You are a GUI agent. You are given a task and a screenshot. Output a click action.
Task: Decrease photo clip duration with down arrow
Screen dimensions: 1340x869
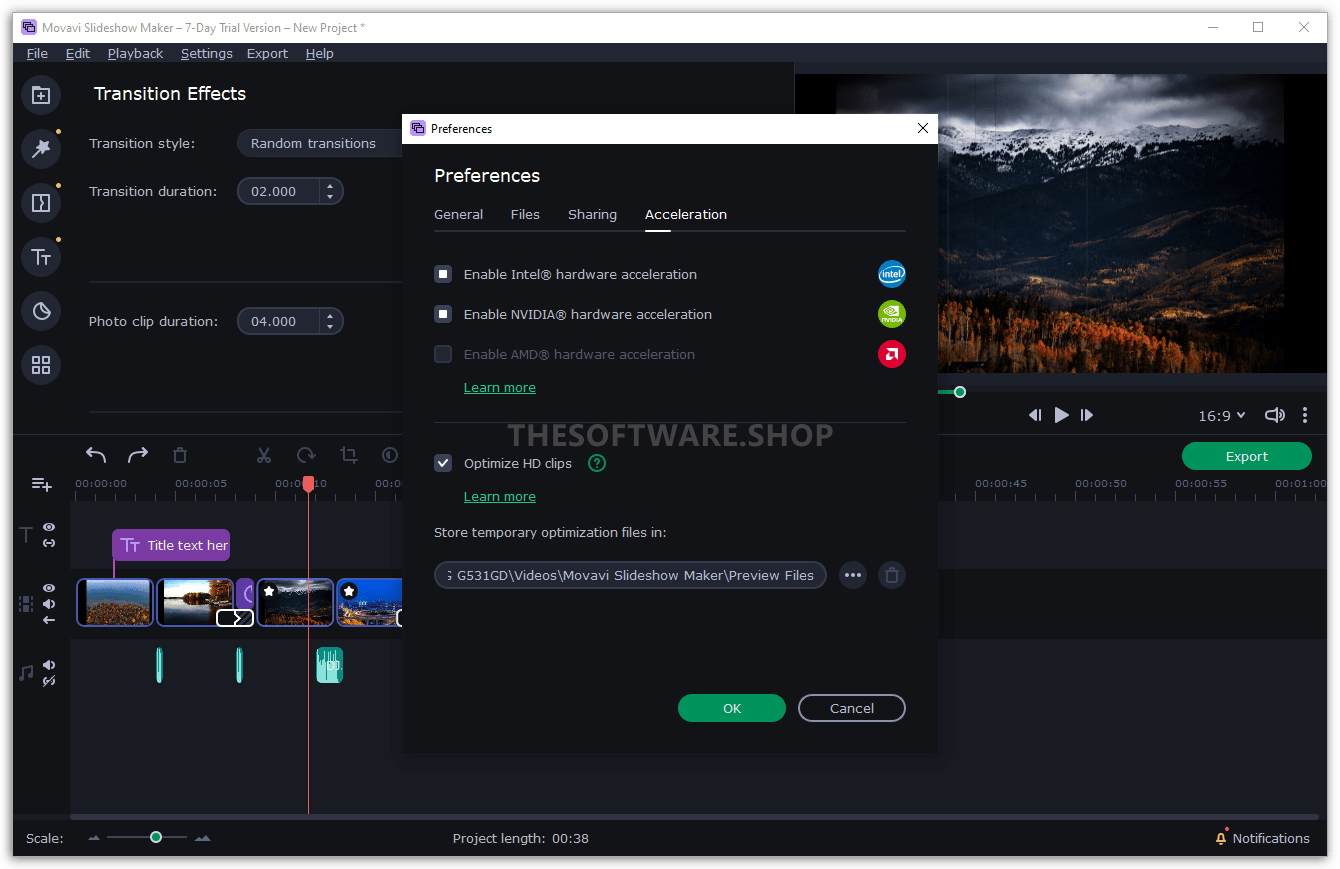tap(330, 327)
